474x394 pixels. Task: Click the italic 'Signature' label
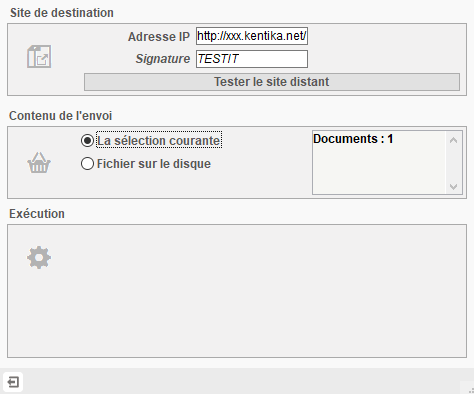163,59
